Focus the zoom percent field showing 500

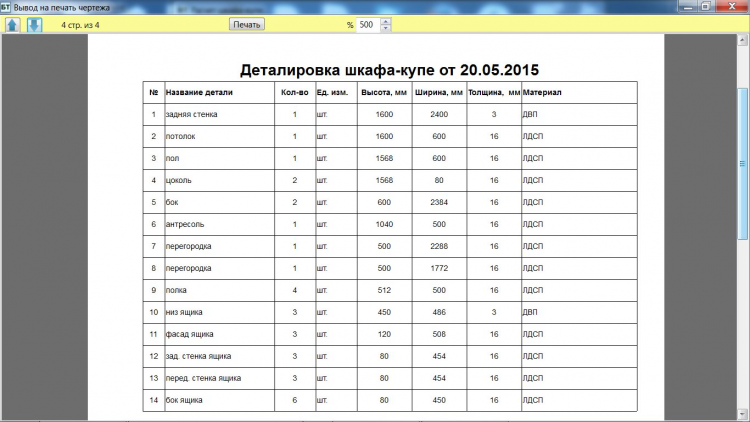pyautogui.click(x=368, y=25)
